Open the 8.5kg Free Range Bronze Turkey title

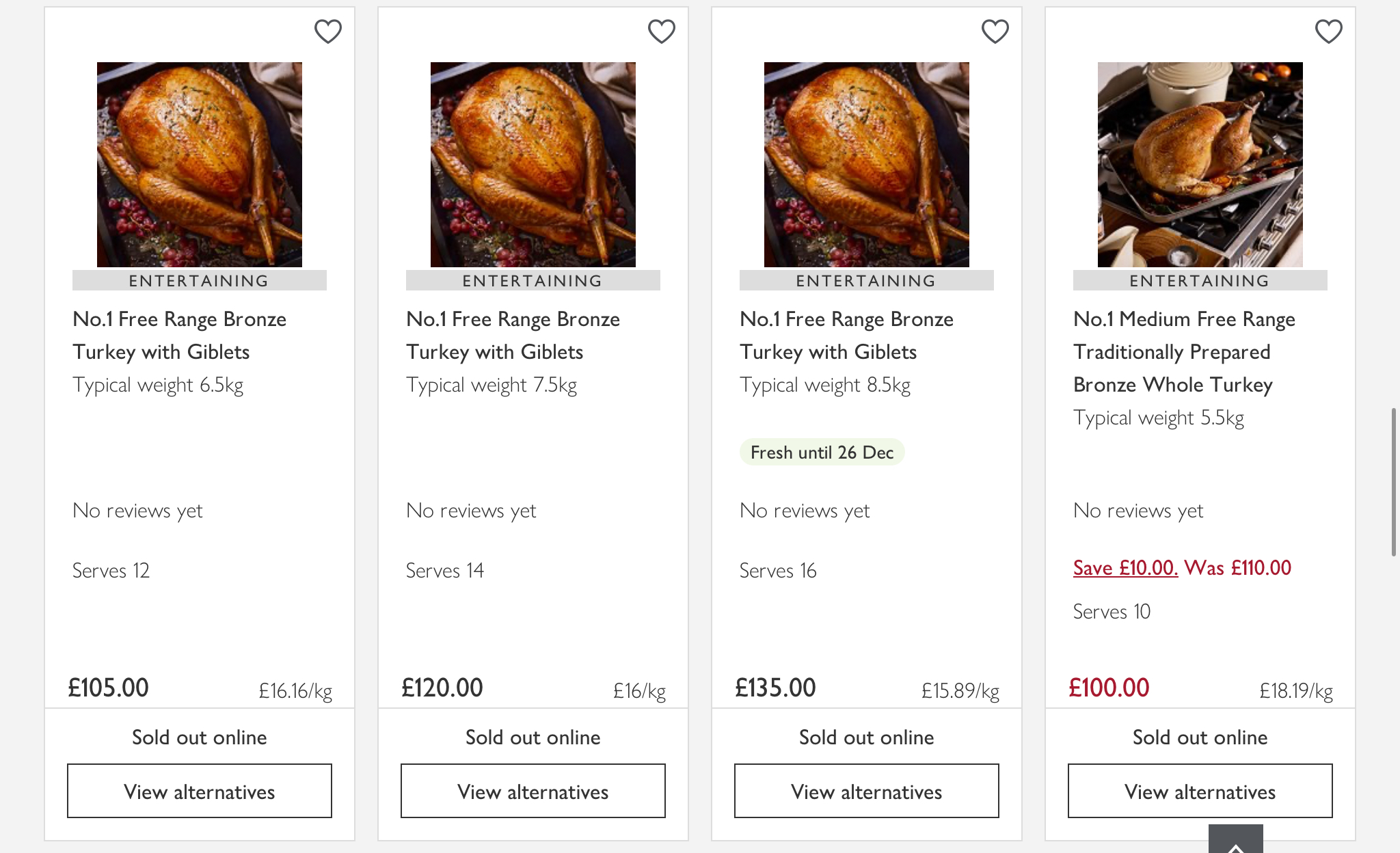tap(846, 335)
